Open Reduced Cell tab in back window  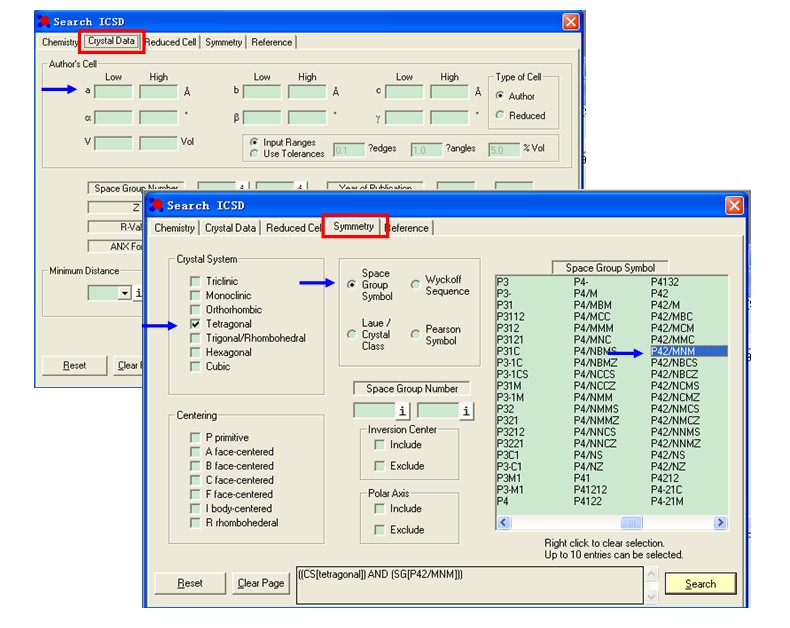(171, 42)
